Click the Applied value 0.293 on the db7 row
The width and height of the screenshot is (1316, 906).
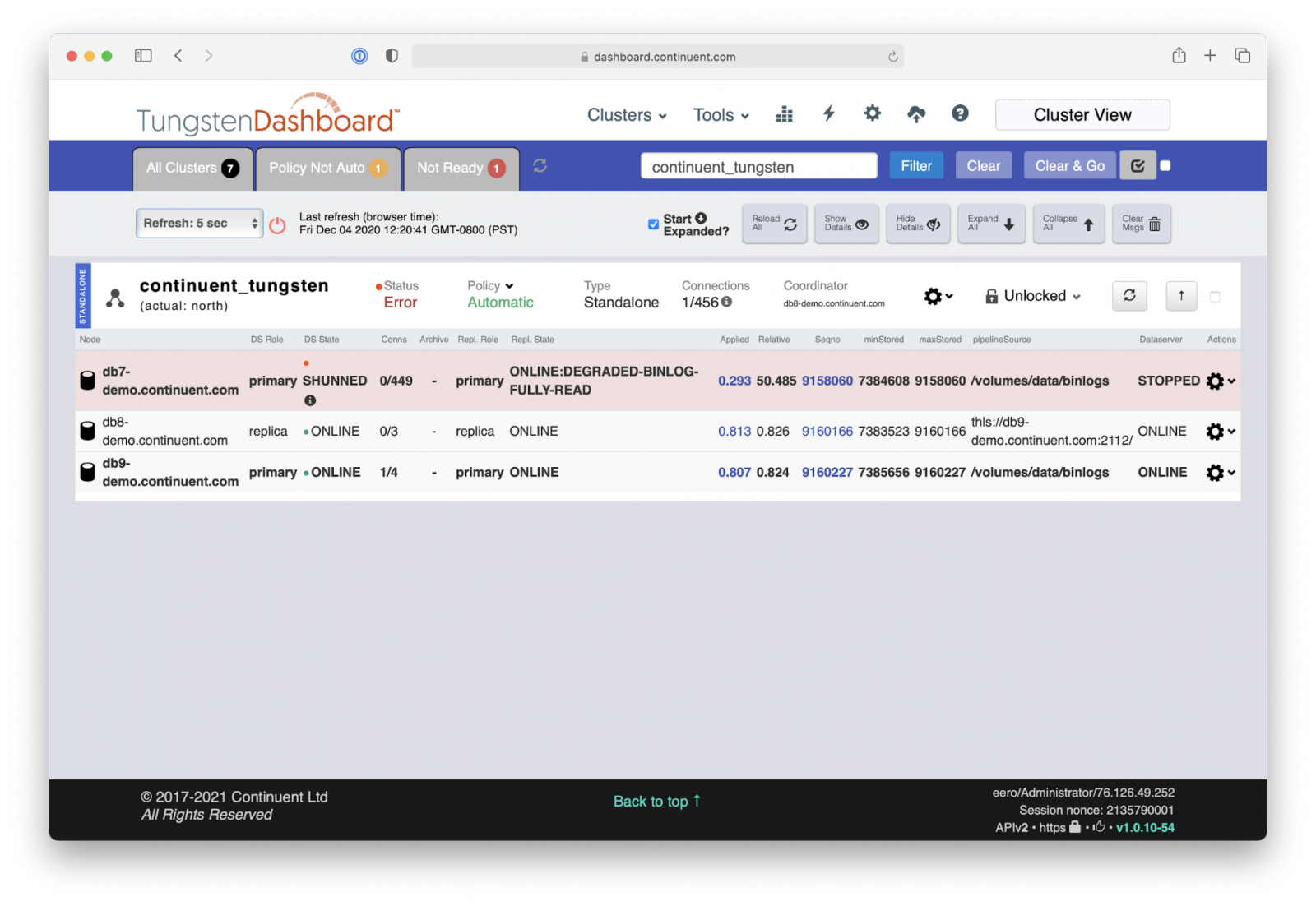click(x=734, y=381)
